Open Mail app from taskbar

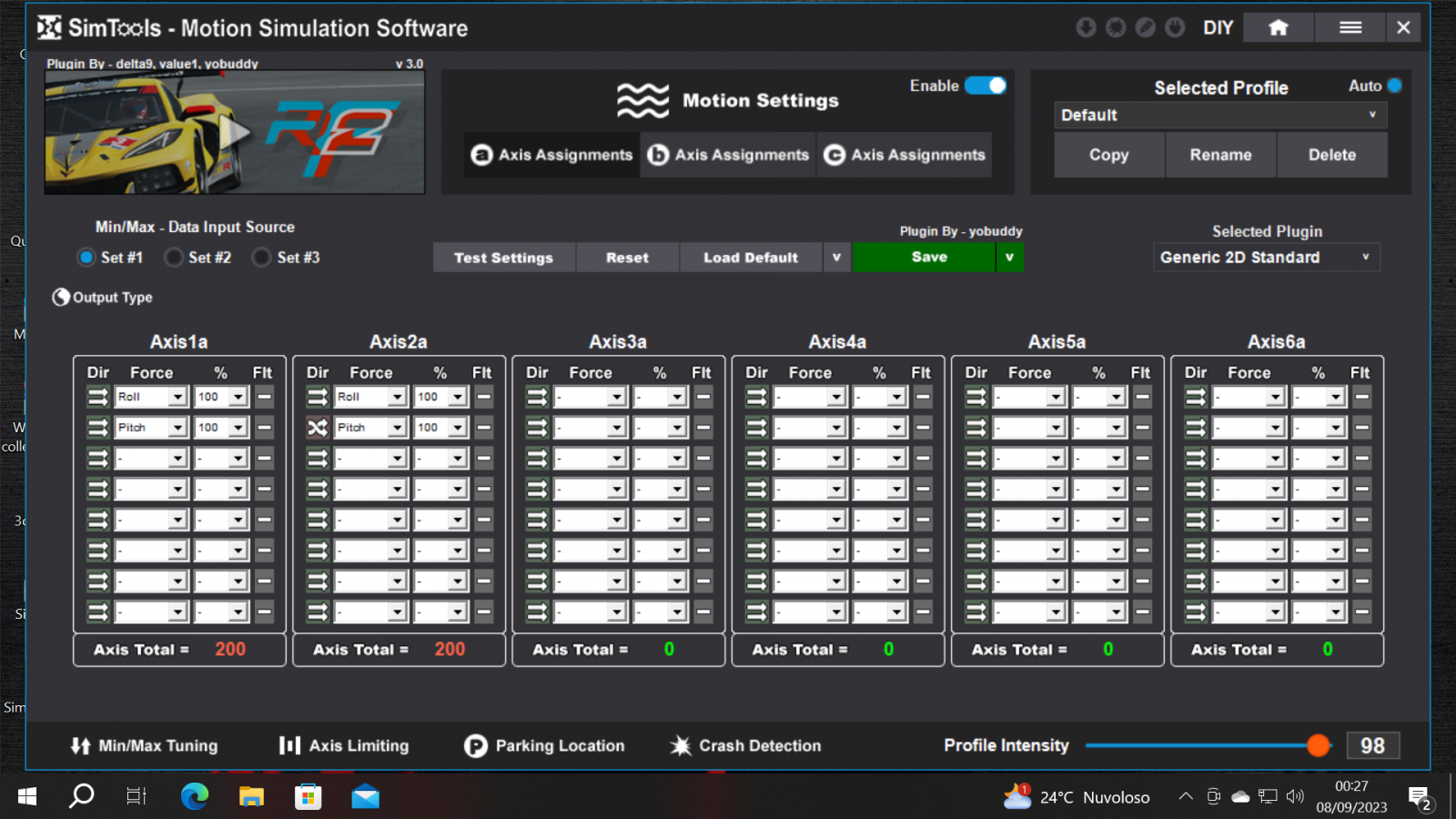coord(365,797)
